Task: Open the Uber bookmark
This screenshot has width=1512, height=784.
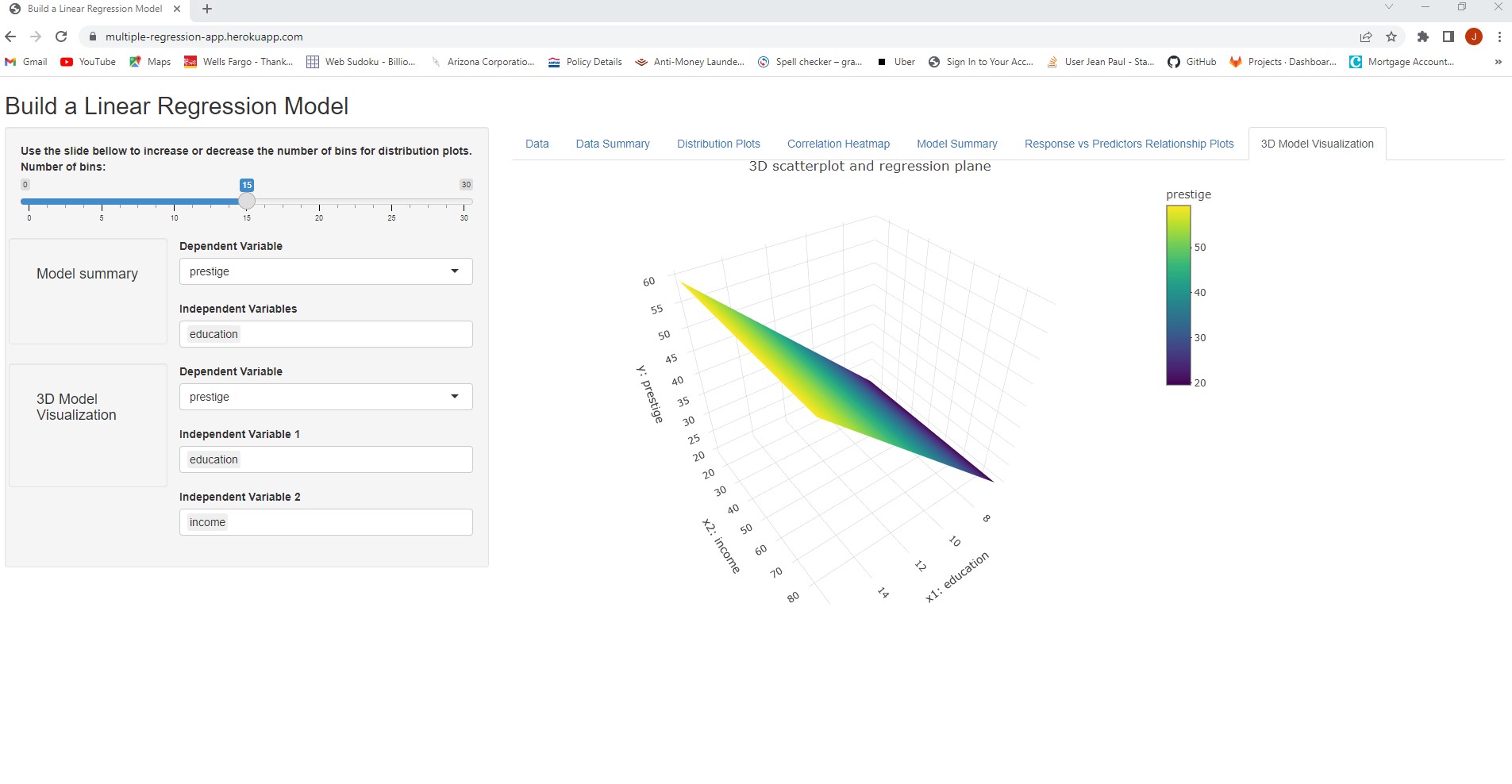Action: pyautogui.click(x=896, y=62)
